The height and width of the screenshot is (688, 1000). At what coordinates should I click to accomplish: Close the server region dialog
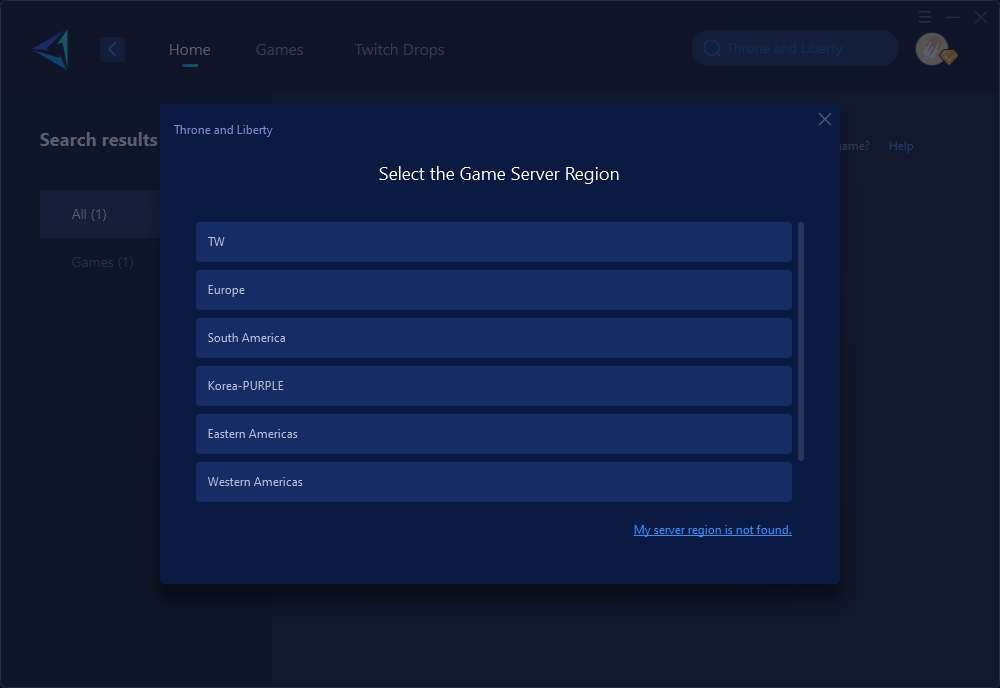[x=825, y=119]
